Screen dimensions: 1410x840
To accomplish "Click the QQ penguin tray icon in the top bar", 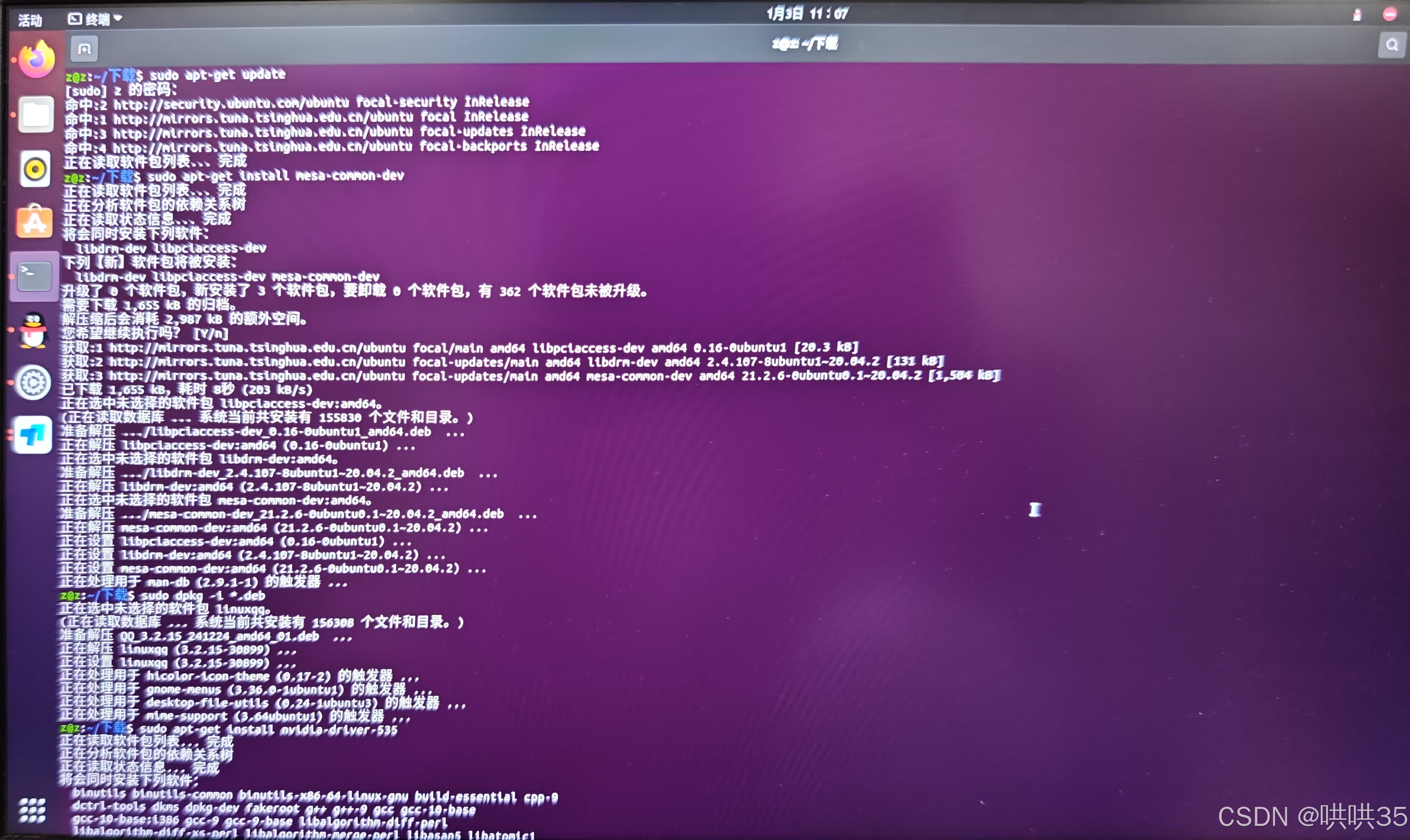I will click(x=1357, y=15).
